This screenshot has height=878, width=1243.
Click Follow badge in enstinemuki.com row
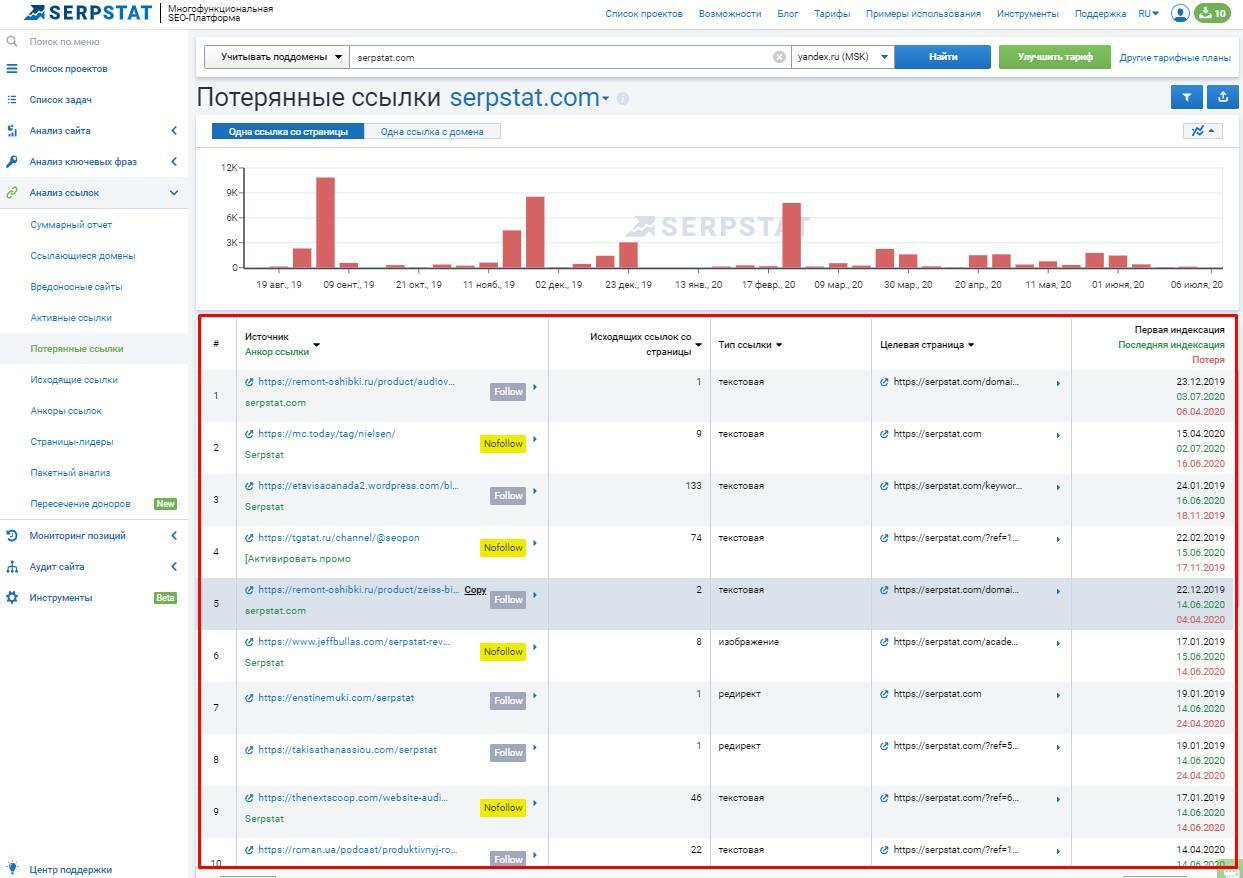tap(508, 700)
